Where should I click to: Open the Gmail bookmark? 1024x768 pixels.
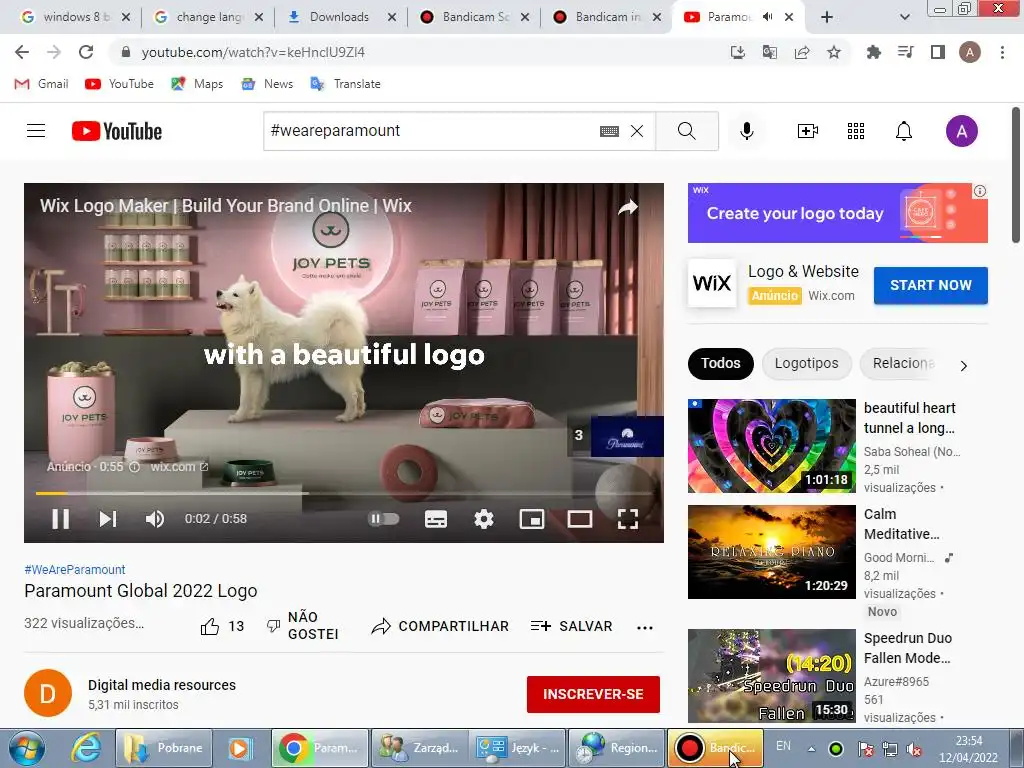(41, 84)
